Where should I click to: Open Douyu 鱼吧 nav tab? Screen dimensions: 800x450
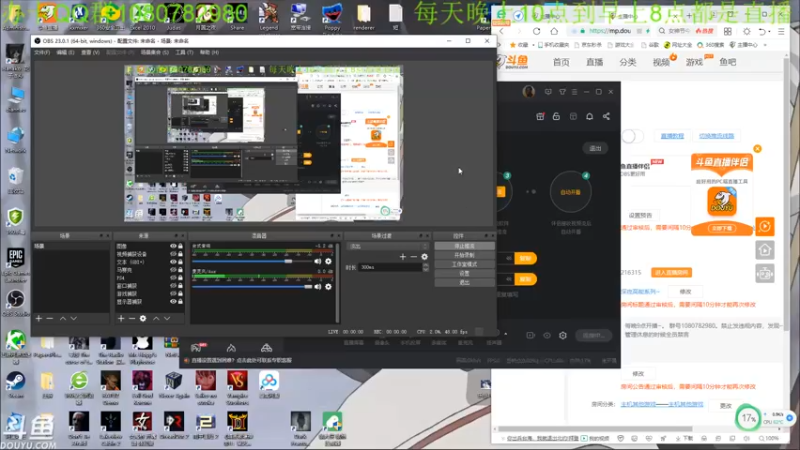pyautogui.click(x=728, y=62)
